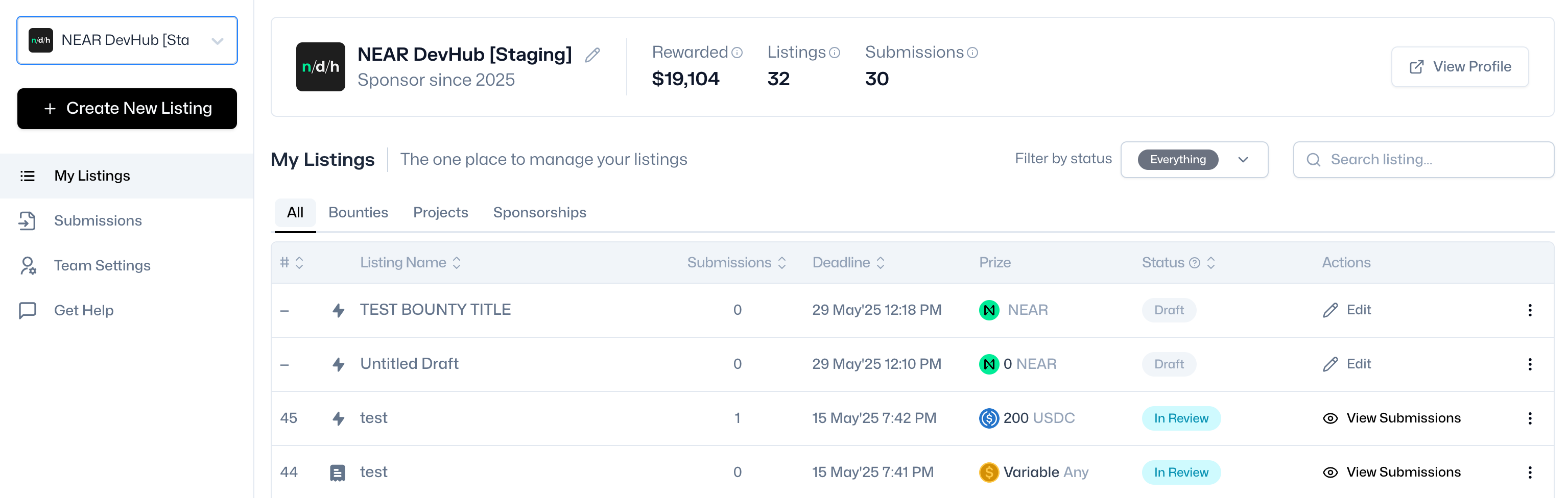Click the Submissions sidebar icon
This screenshot has height=498, width=1568.
coord(28,221)
